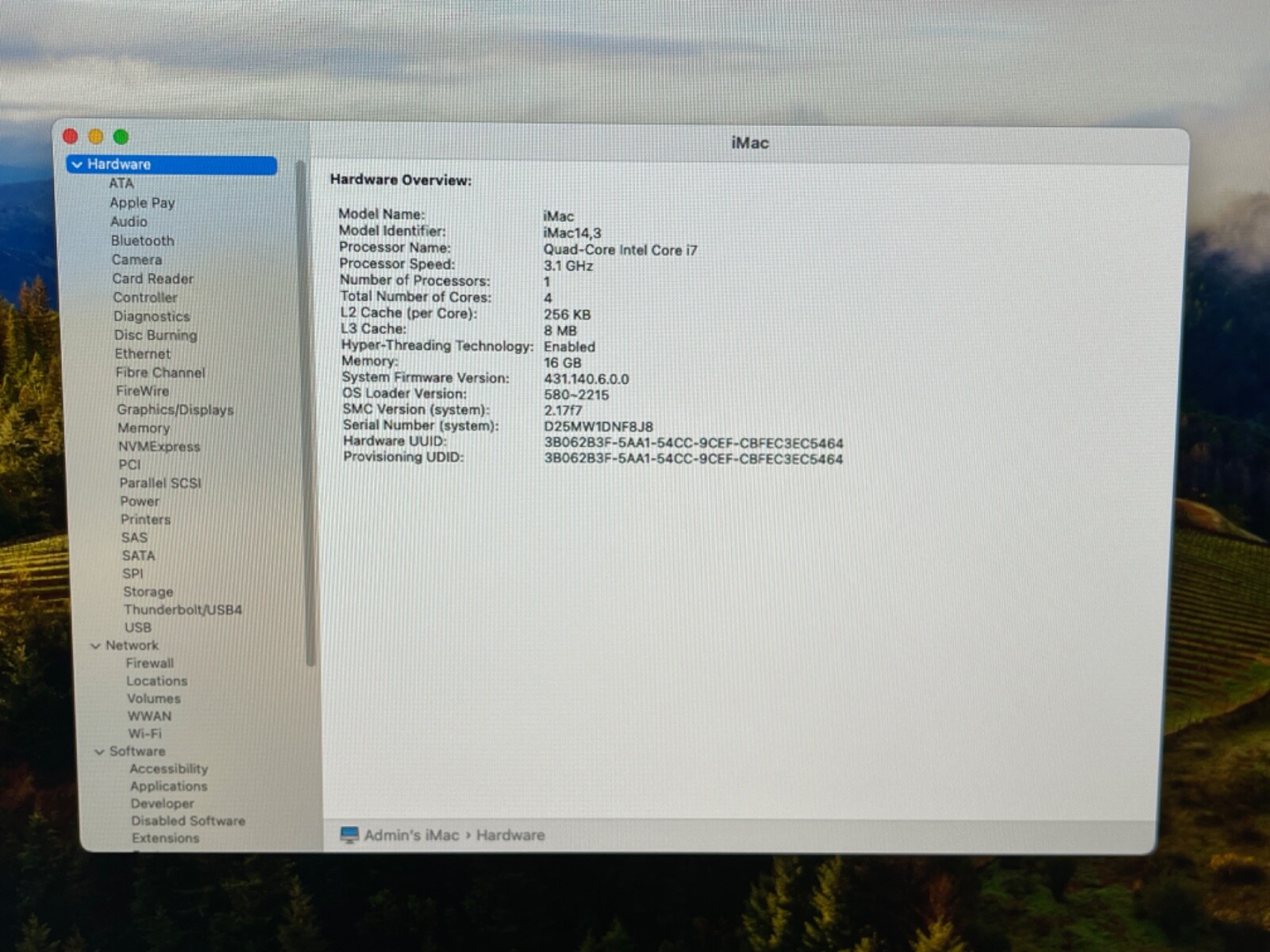Click the serial number value D25MW1DNF8J8
The width and height of the screenshot is (1270, 952).
(598, 426)
